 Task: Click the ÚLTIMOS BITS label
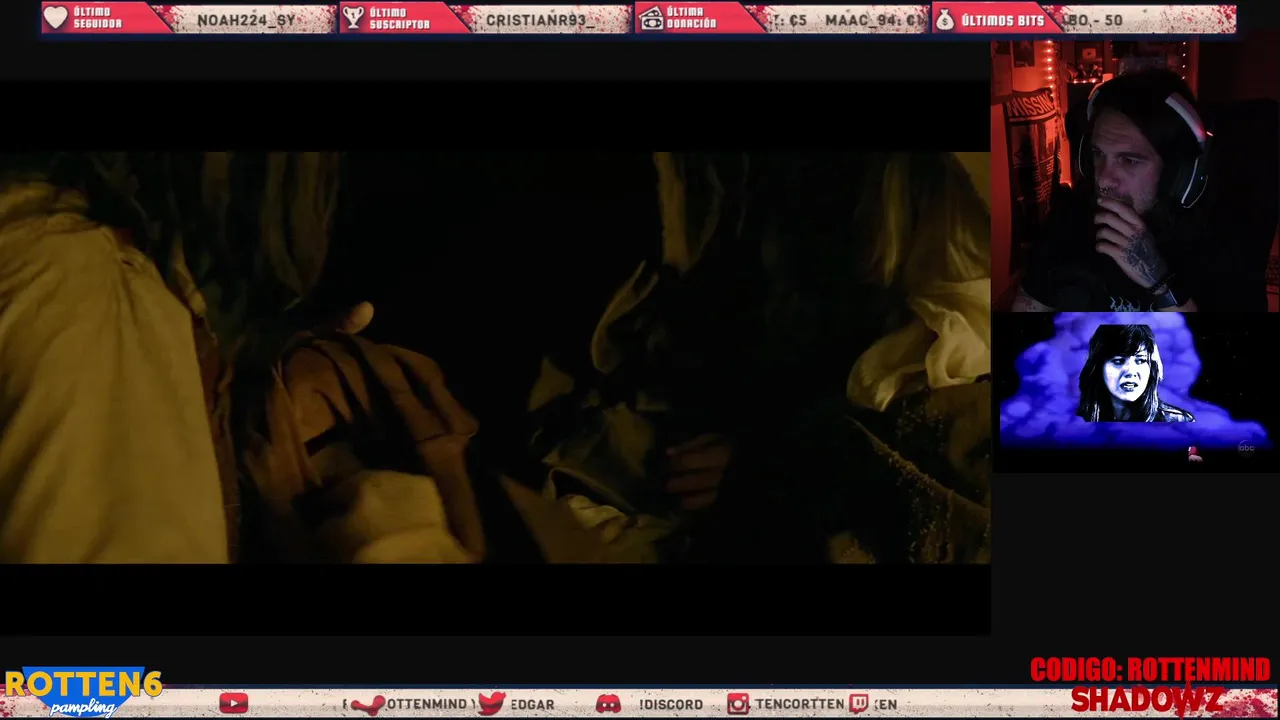click(x=1003, y=19)
